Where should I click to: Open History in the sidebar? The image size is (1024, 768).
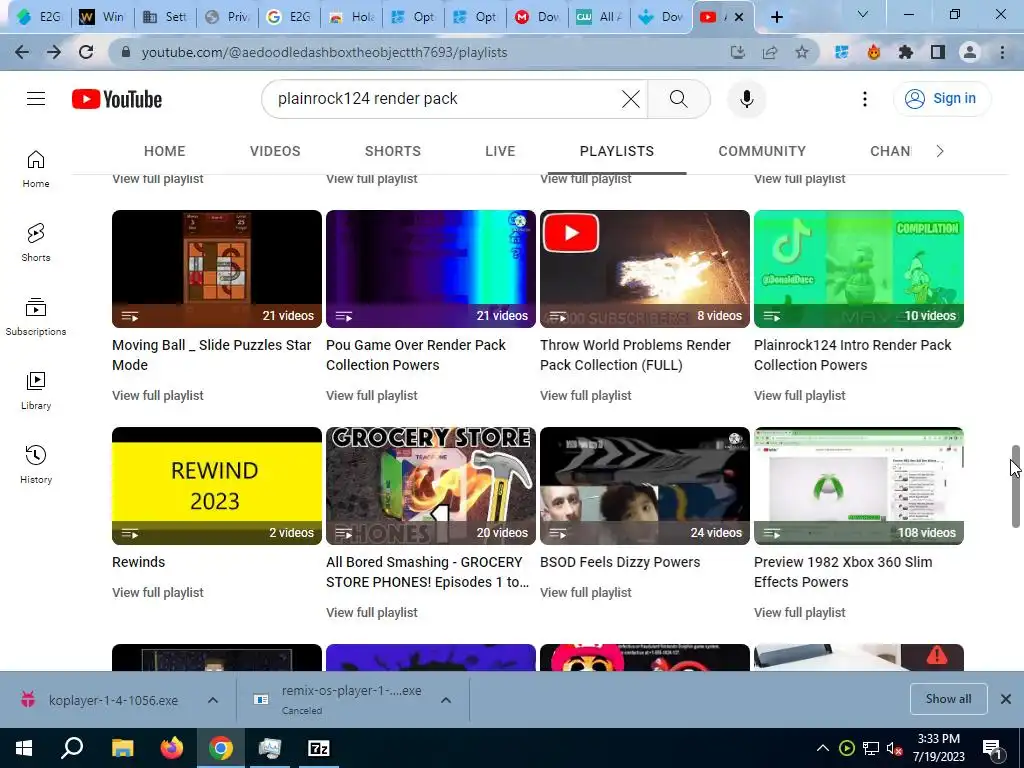[x=36, y=464]
